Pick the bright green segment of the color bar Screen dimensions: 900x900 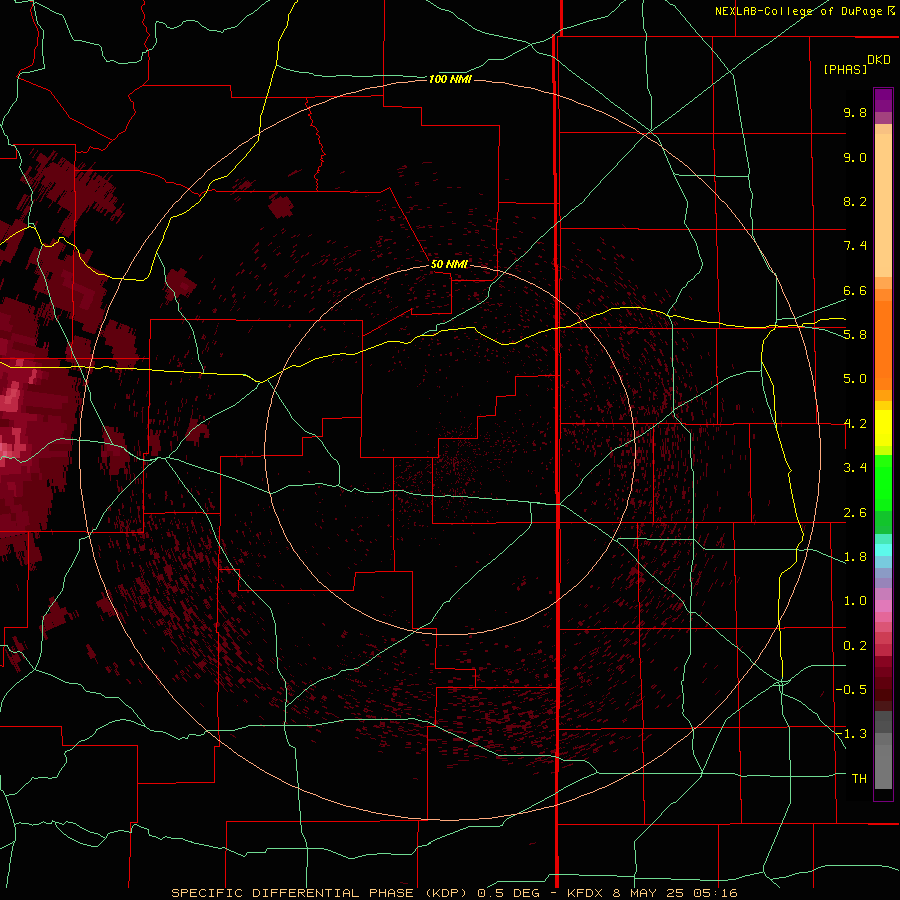pyautogui.click(x=883, y=482)
